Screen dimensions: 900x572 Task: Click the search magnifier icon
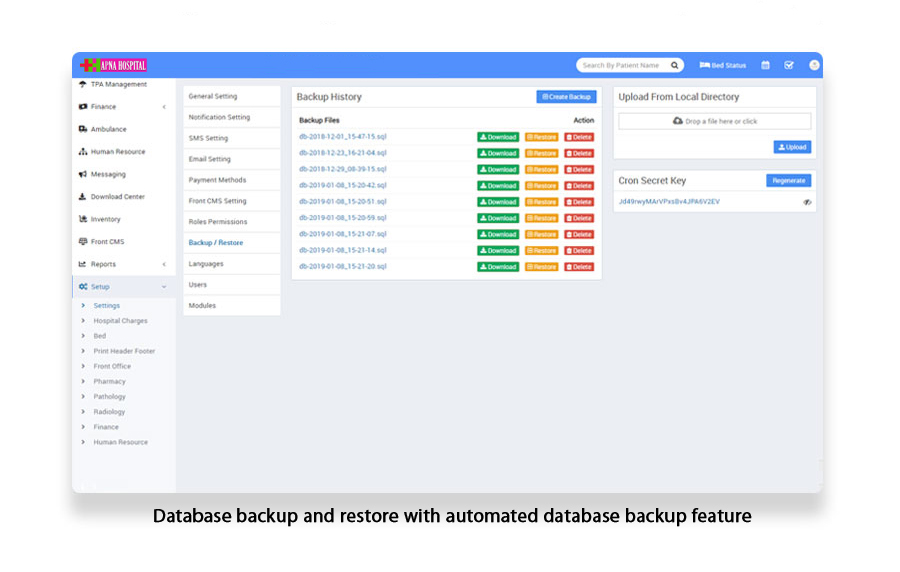click(x=675, y=65)
